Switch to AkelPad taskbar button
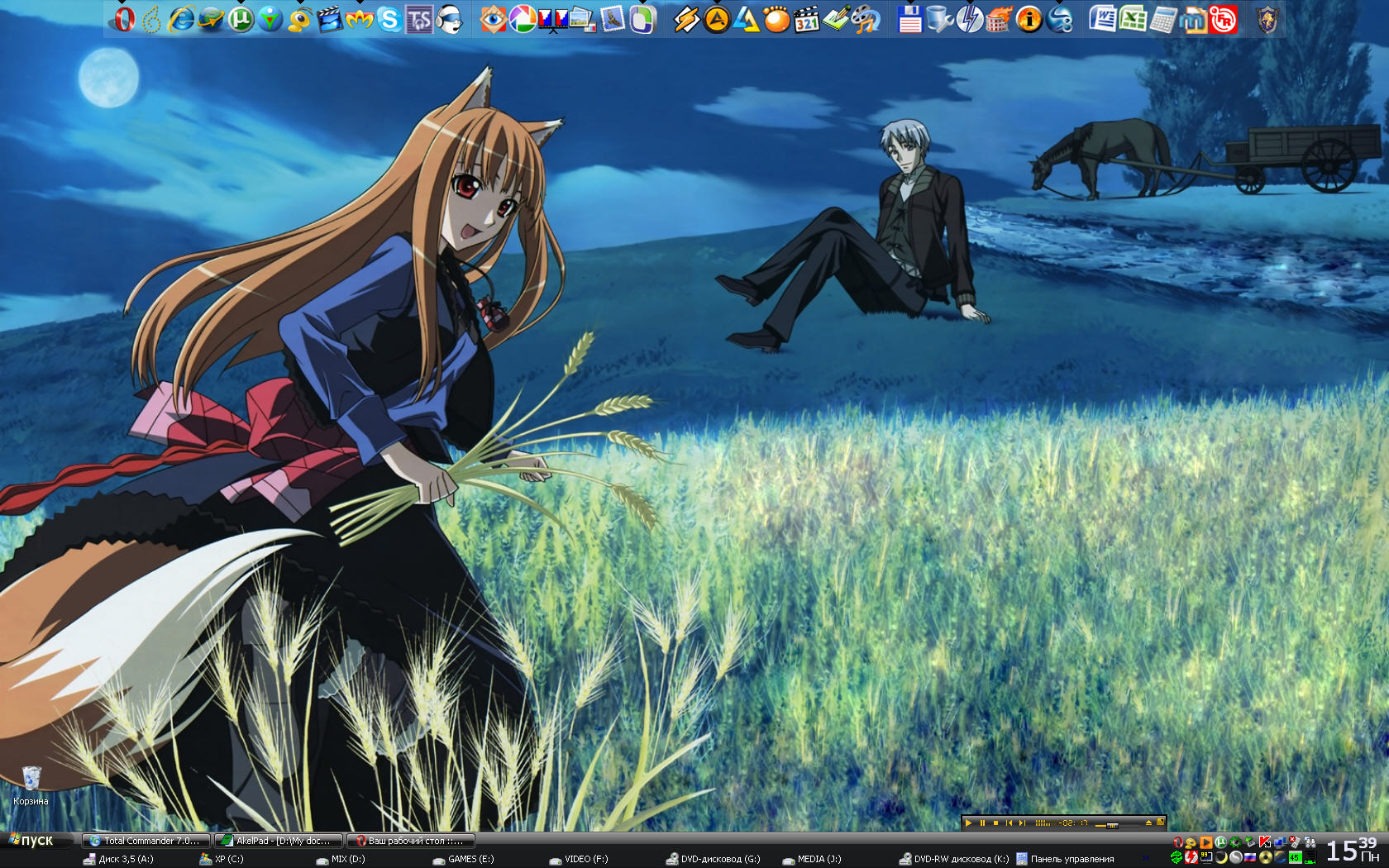 pyautogui.click(x=279, y=841)
